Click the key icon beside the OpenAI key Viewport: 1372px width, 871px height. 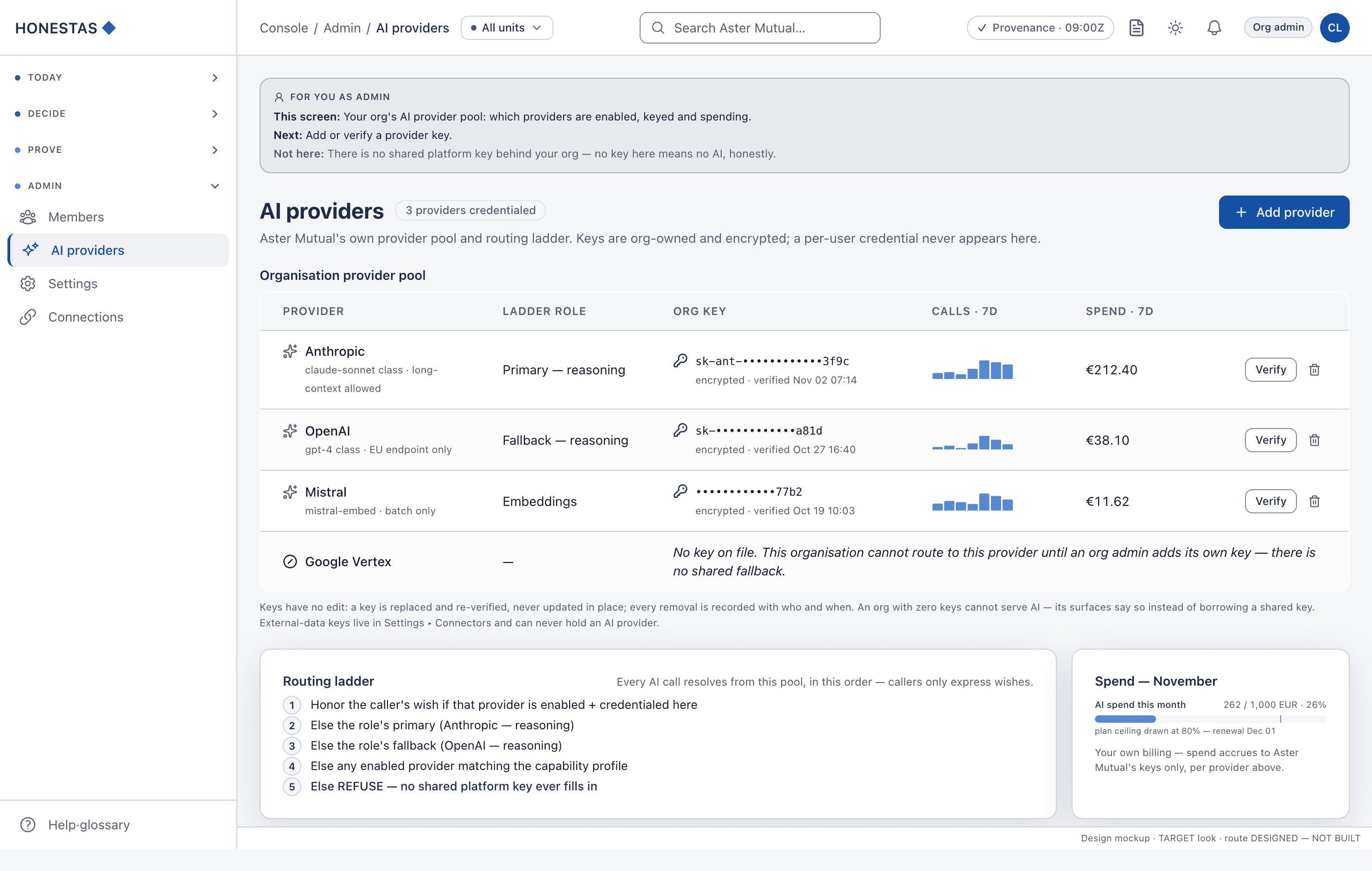pyautogui.click(x=680, y=430)
